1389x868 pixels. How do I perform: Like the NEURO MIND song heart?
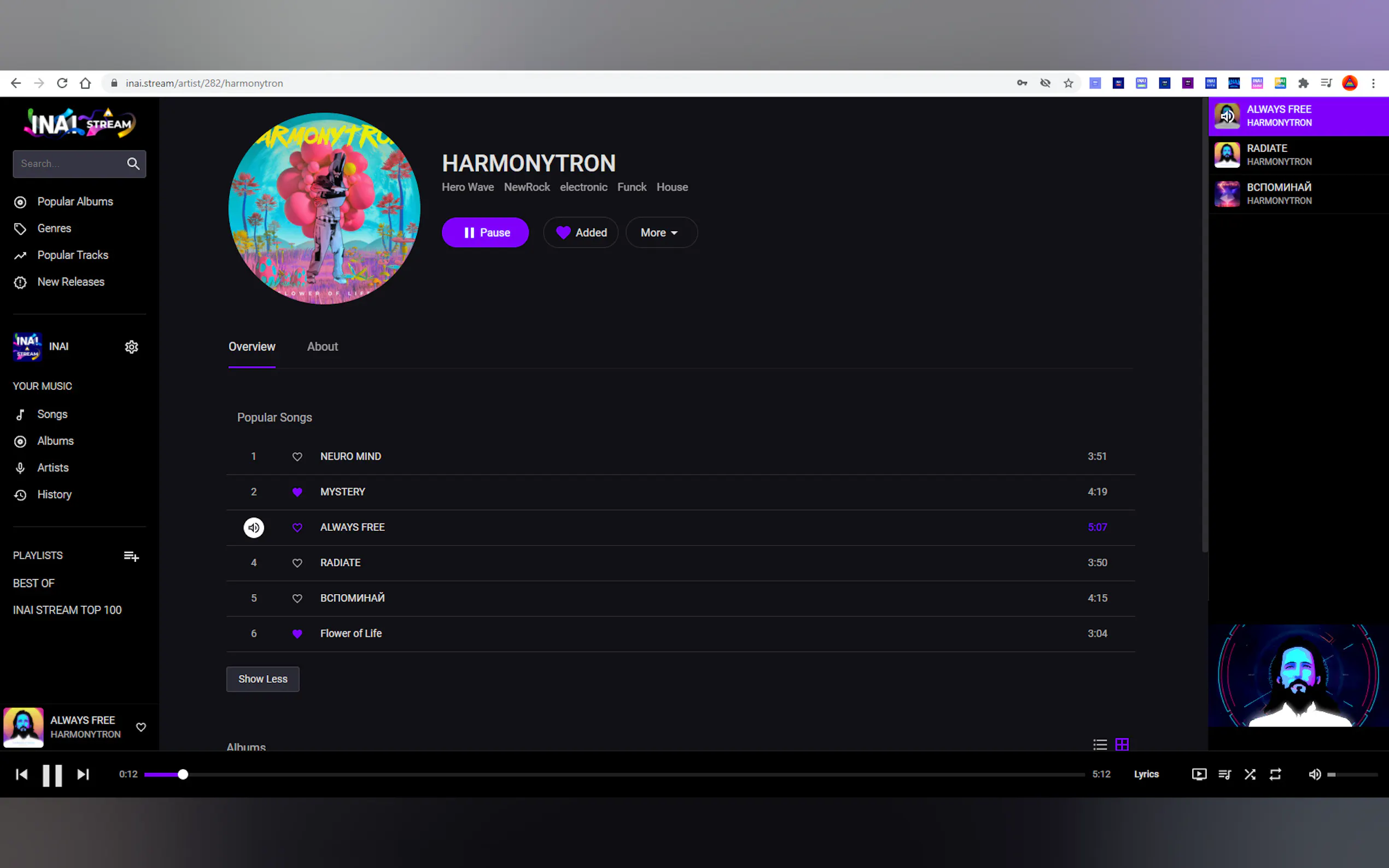297,457
